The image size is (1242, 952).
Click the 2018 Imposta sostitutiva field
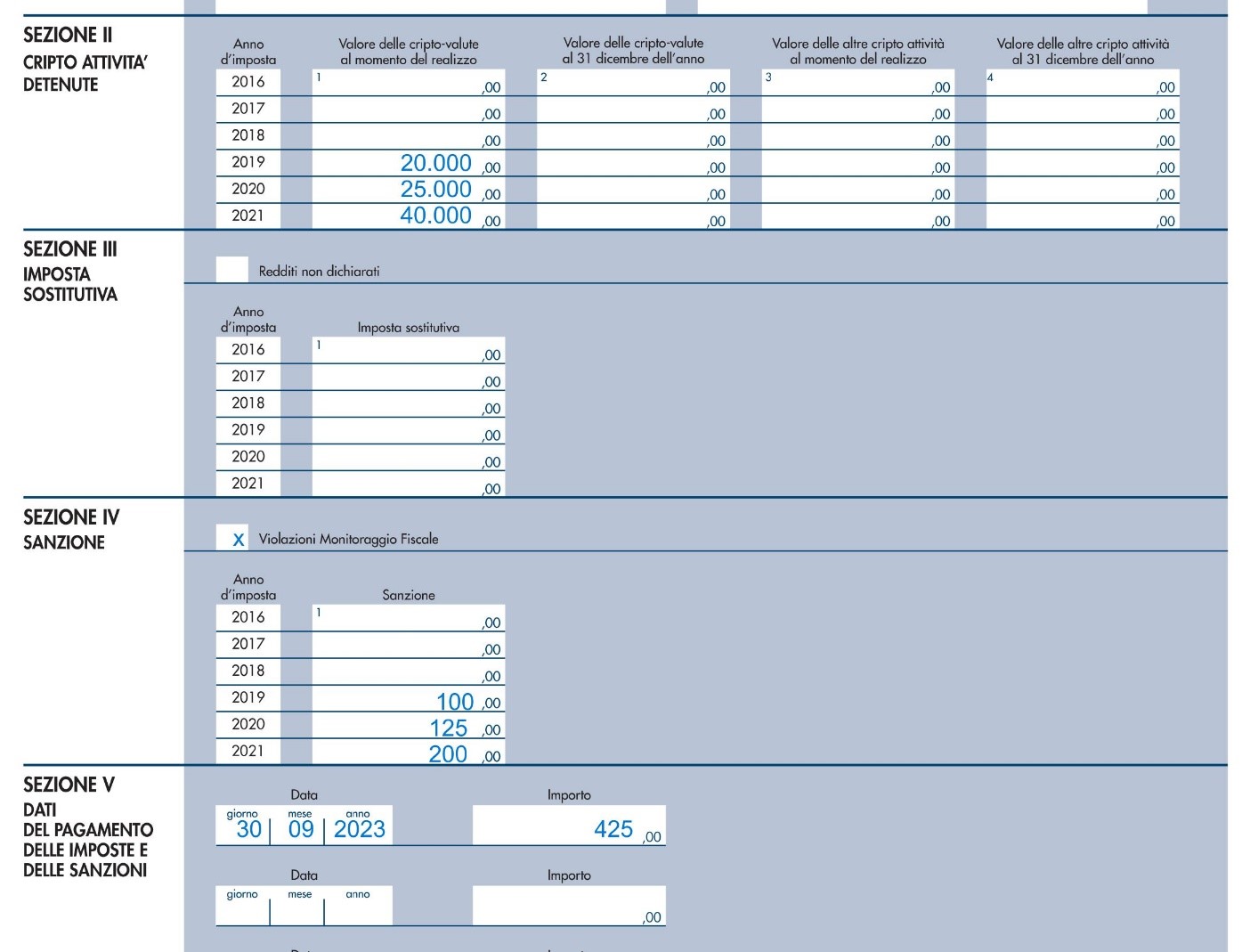pos(409,404)
